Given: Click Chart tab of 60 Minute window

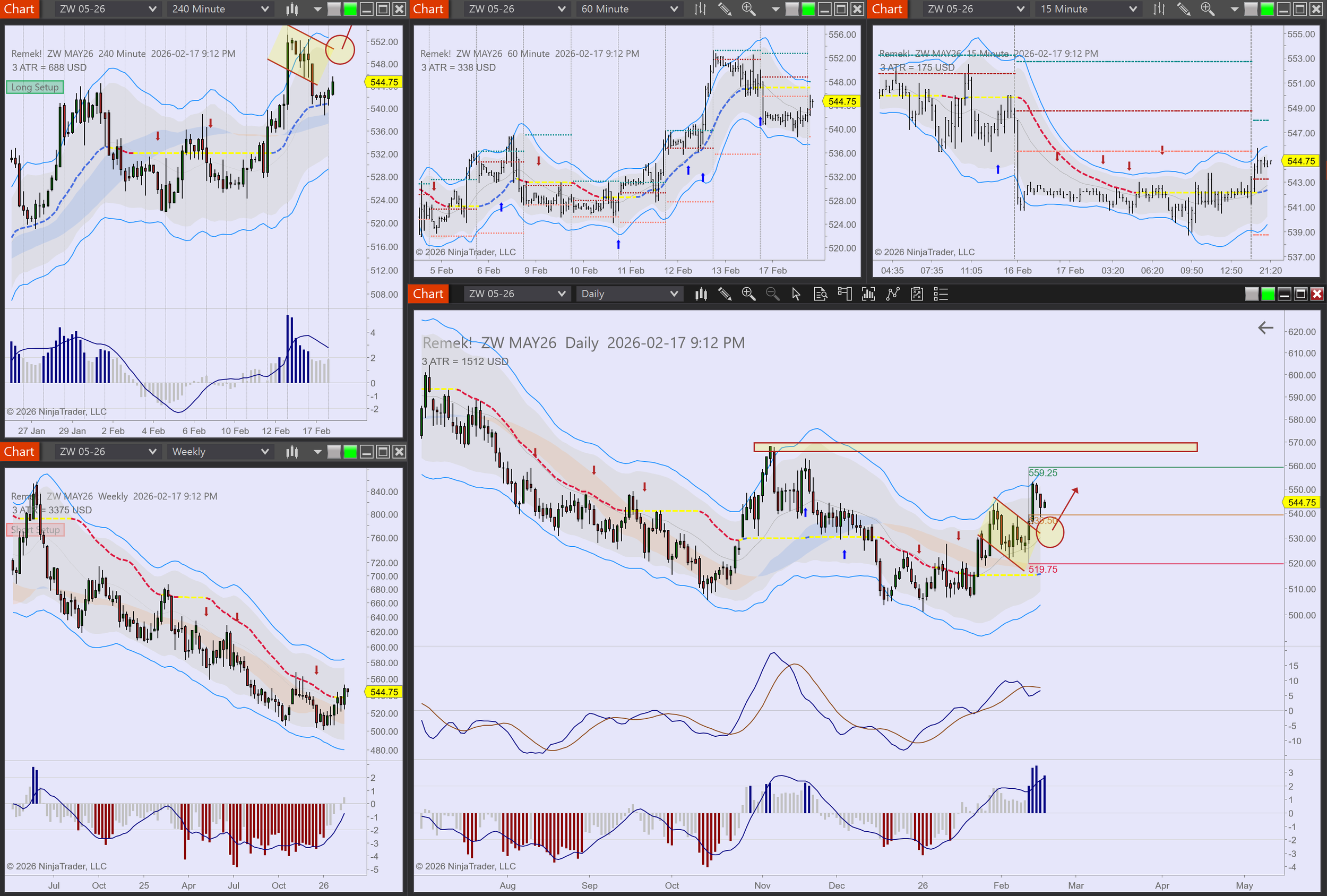Looking at the screenshot, I should pyautogui.click(x=428, y=9).
